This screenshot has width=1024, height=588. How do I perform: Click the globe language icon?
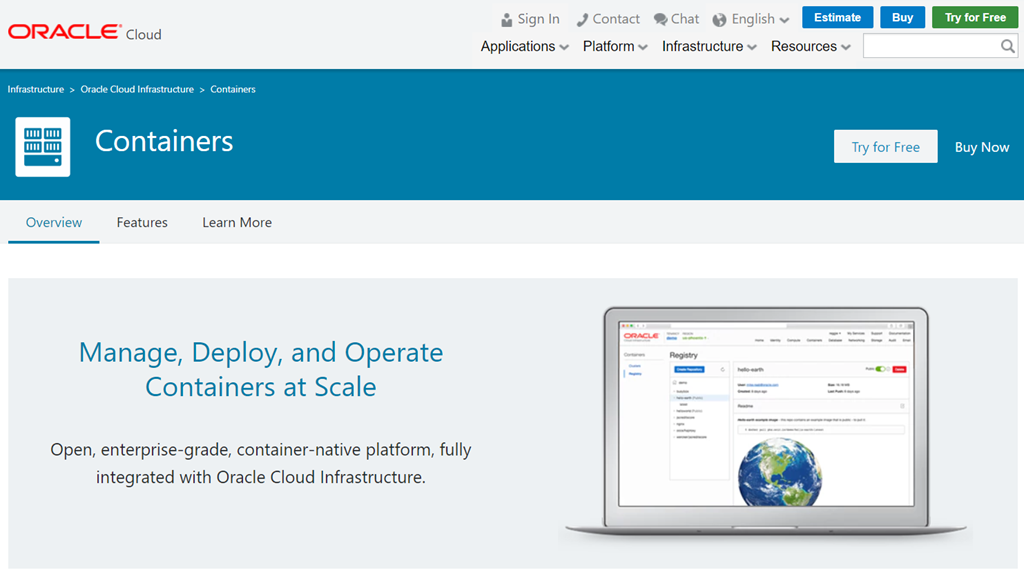[719, 20]
